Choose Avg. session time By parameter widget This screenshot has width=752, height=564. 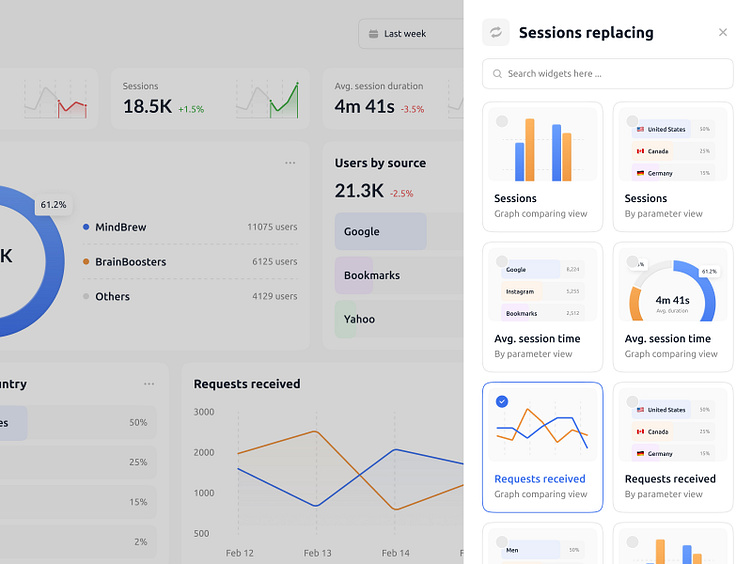point(542,307)
